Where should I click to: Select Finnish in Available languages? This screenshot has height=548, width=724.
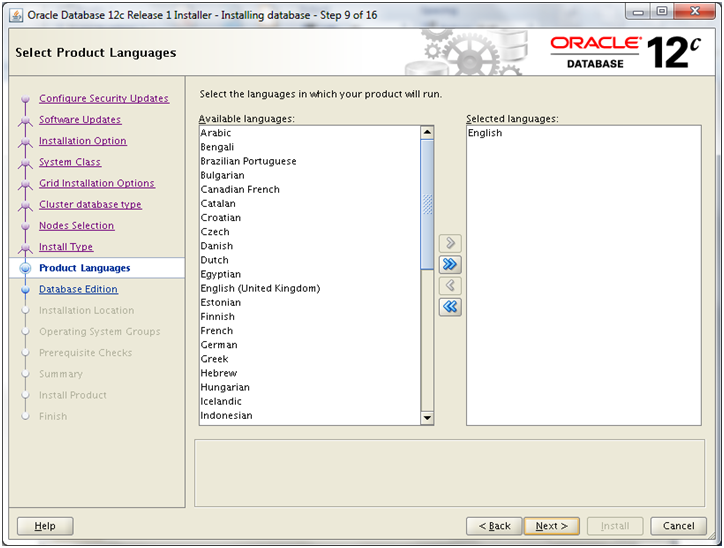310,317
